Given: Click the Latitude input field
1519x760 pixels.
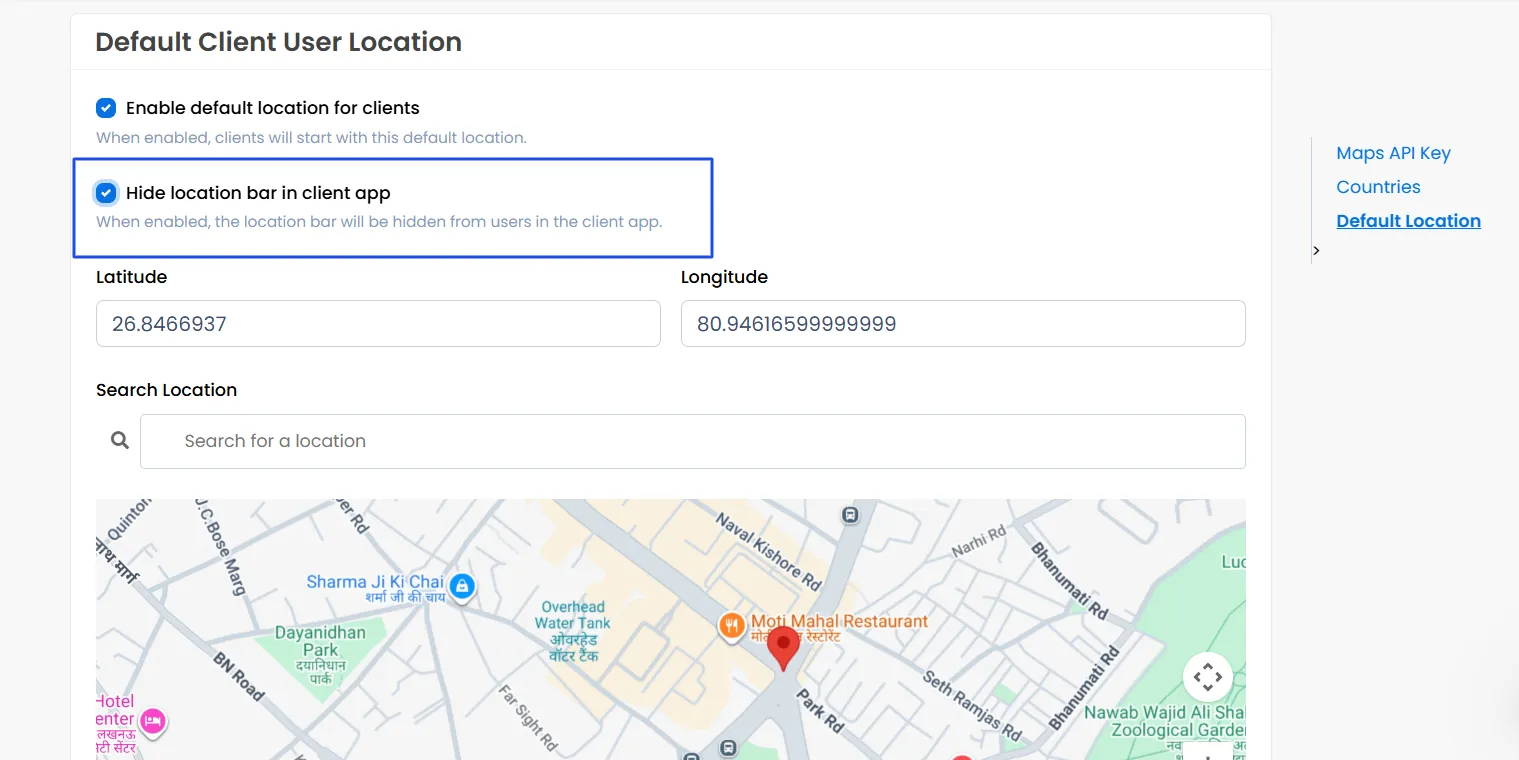Looking at the screenshot, I should pos(378,324).
